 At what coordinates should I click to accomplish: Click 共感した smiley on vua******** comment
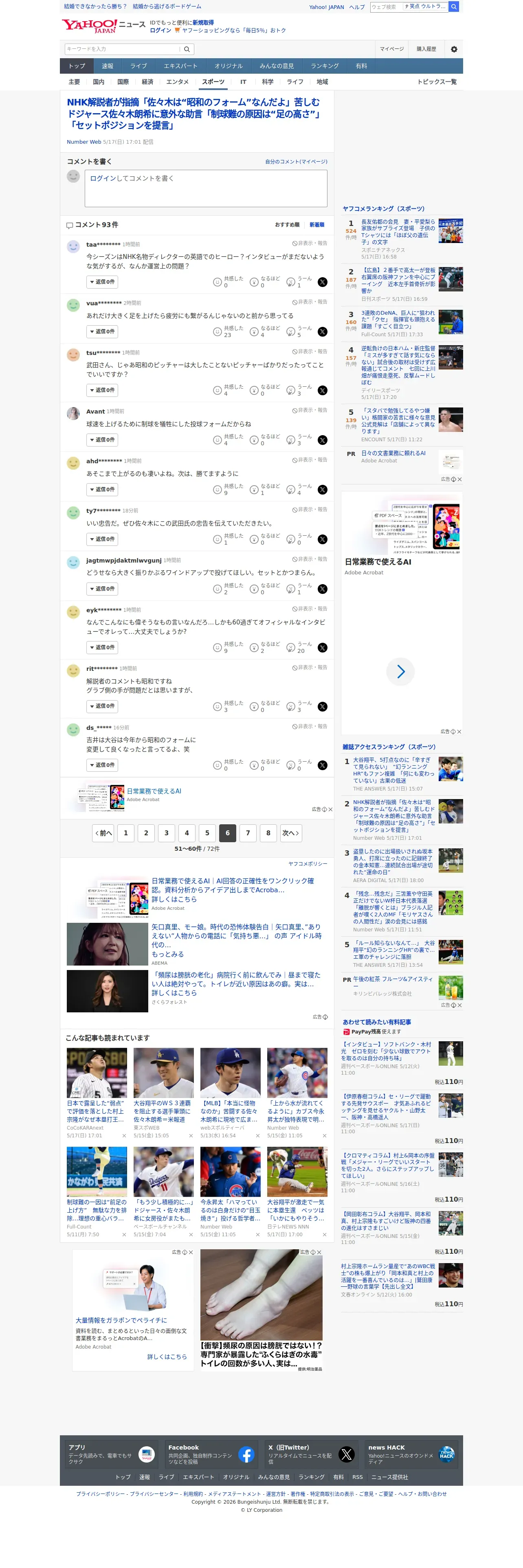(x=218, y=332)
